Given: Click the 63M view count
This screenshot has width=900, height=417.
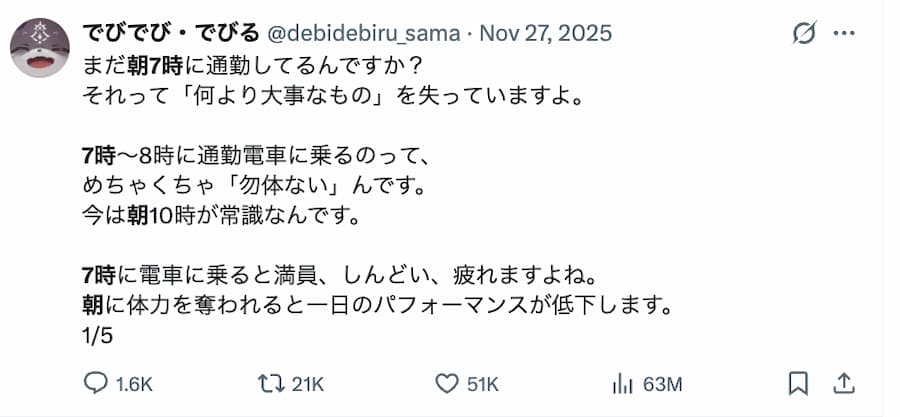Looking at the screenshot, I should click(660, 384).
